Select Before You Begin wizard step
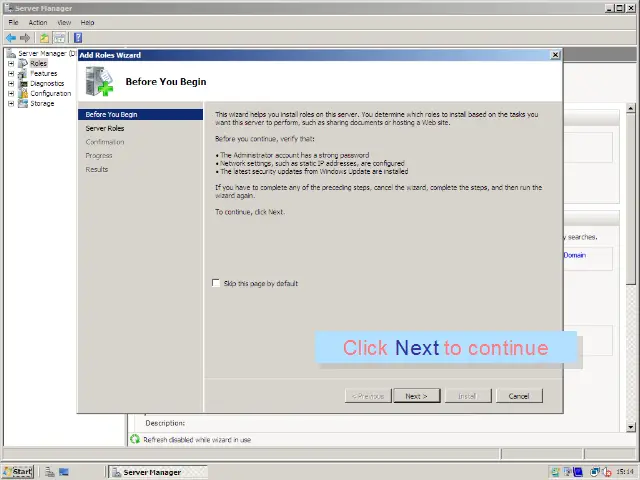640x480 pixels. 140,114
